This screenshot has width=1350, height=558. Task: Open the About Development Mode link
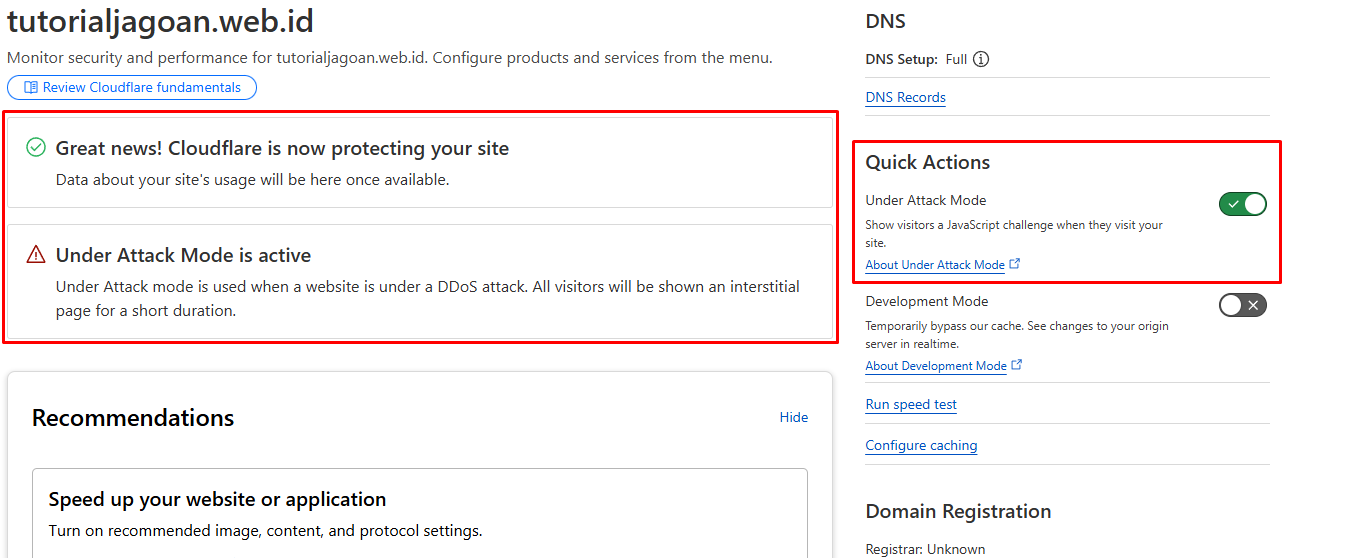(x=936, y=366)
